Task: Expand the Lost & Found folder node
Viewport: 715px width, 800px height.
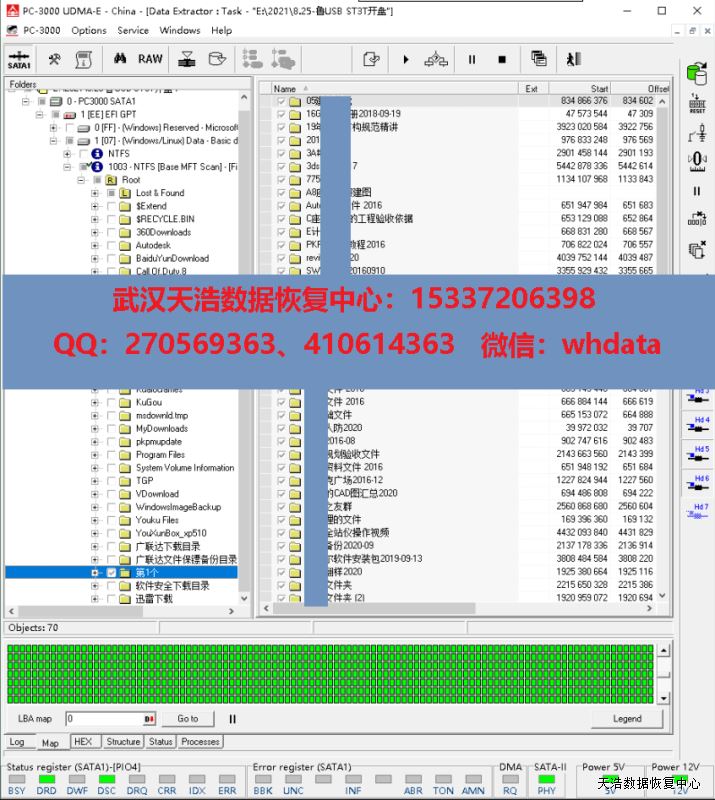Action: pos(95,193)
